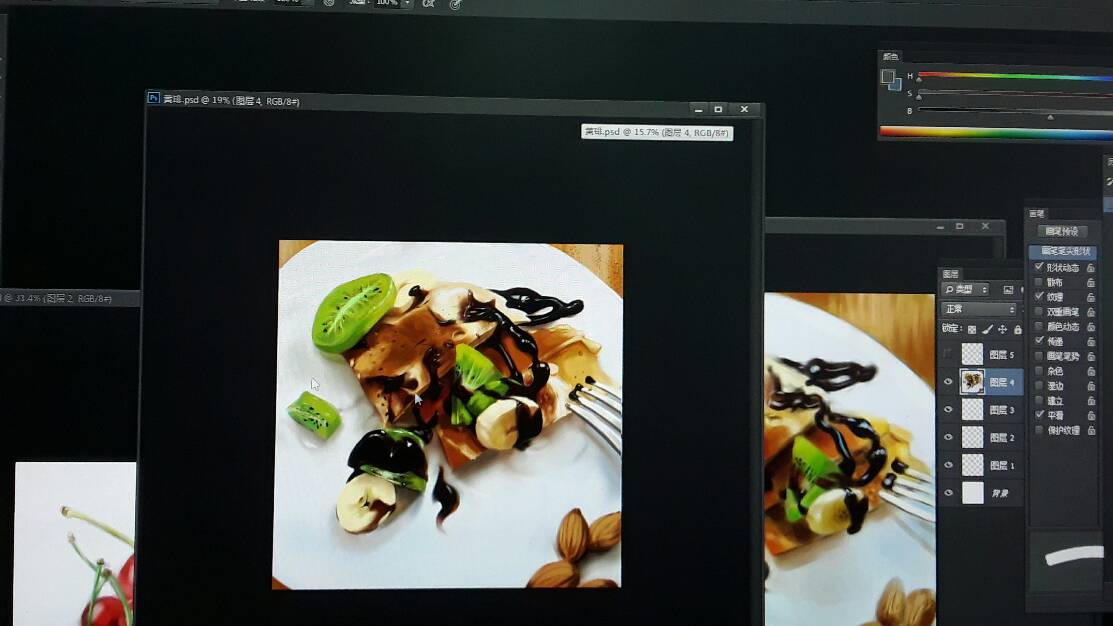This screenshot has width=1113, height=626.
Task: Open the 图层 layers panel tab
Action: 950,274
